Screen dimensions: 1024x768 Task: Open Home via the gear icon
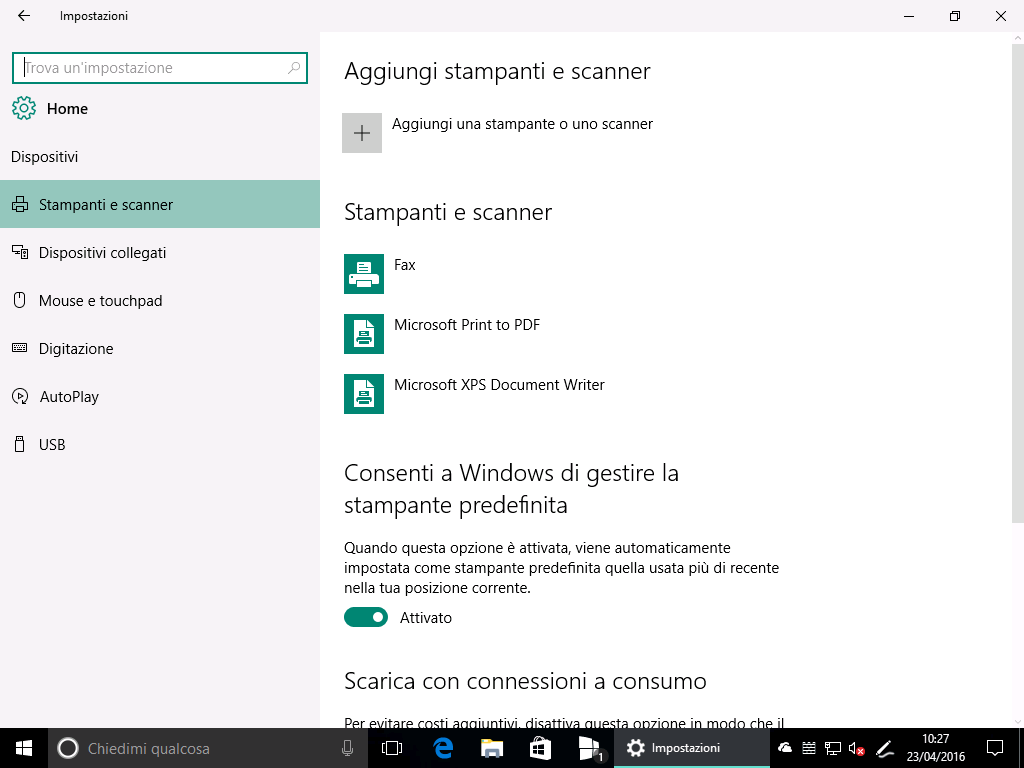pyautogui.click(x=24, y=108)
